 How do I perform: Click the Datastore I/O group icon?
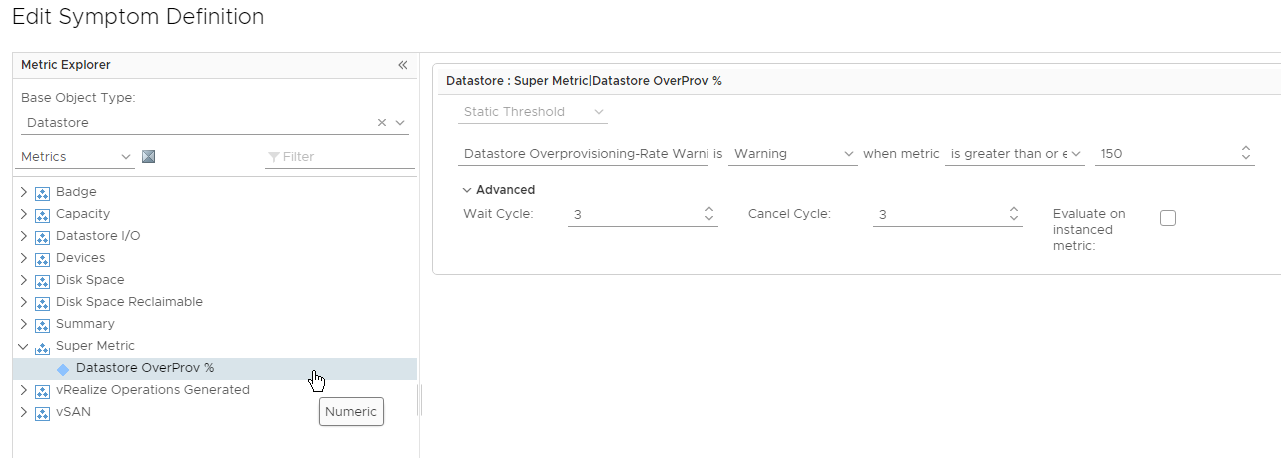(42, 236)
